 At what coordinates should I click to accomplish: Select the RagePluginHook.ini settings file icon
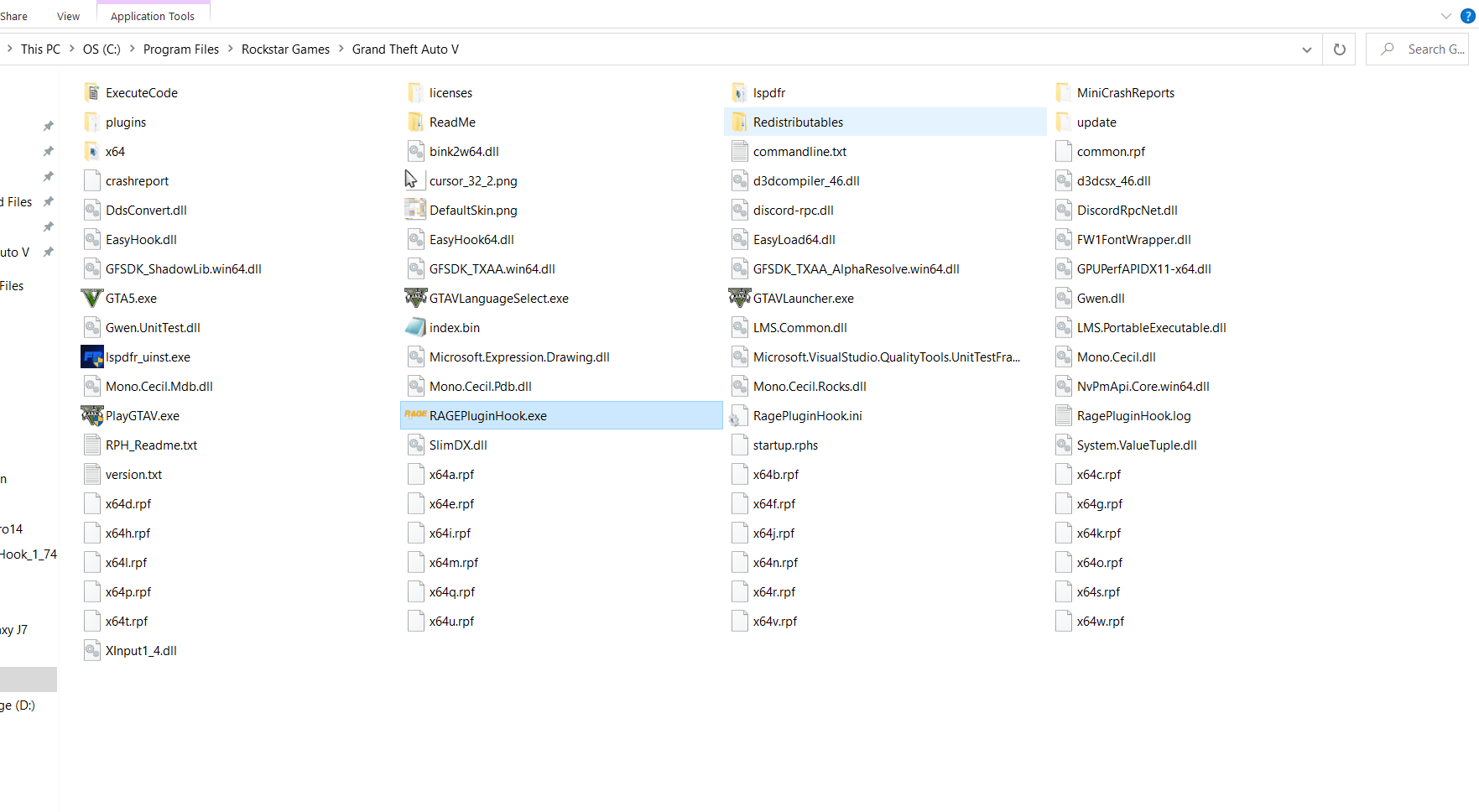(x=739, y=416)
